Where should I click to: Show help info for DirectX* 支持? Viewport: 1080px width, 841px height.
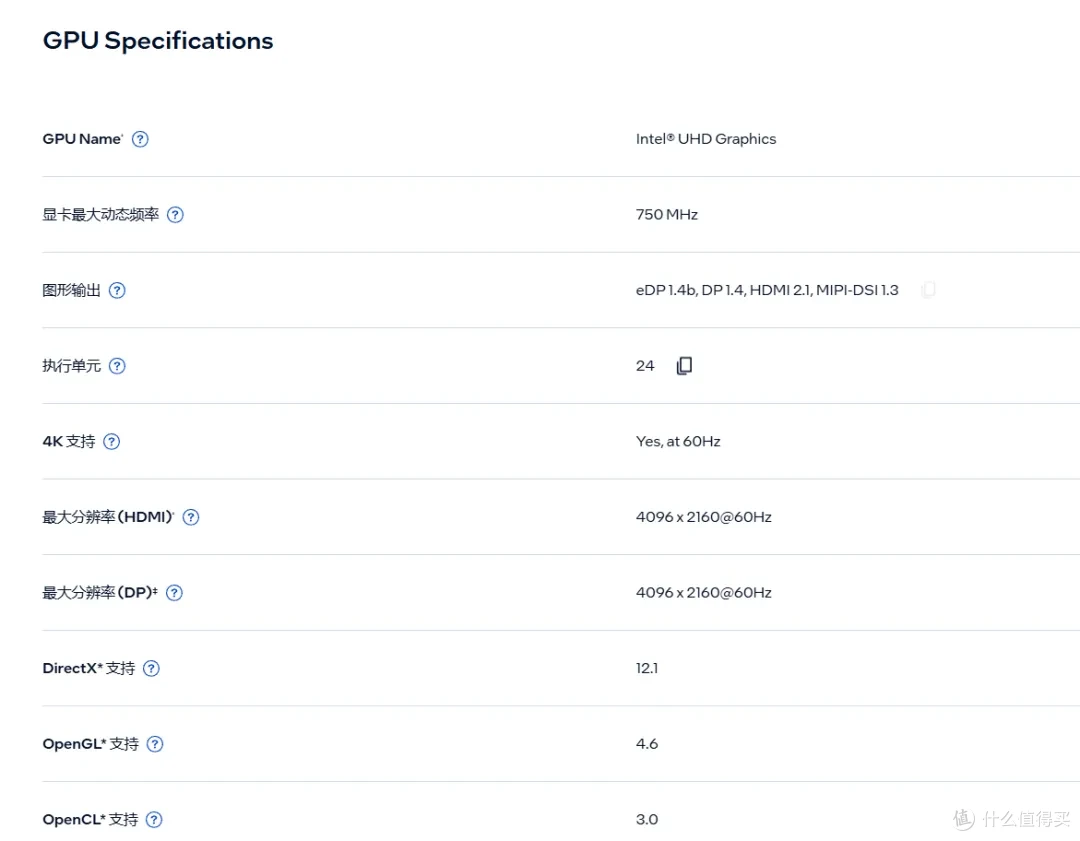click(151, 669)
